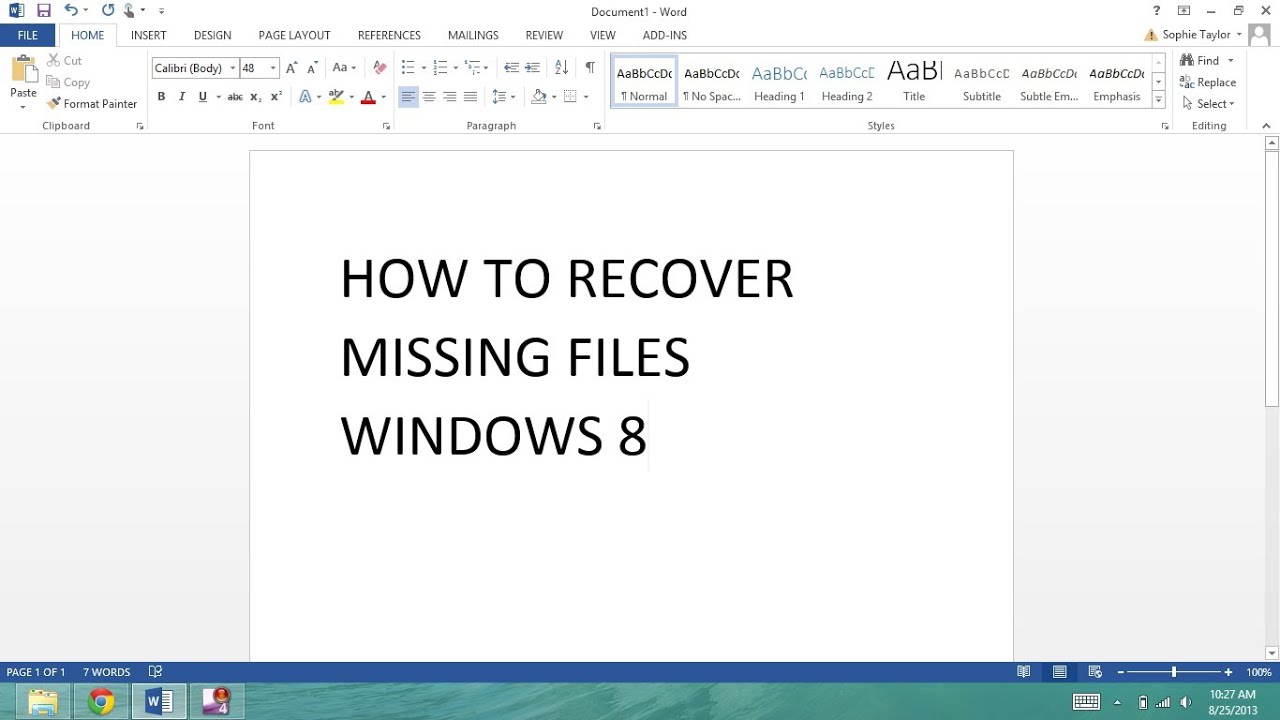This screenshot has width=1280, height=720.
Task: Decrease the paragraph indent
Action: pos(511,68)
